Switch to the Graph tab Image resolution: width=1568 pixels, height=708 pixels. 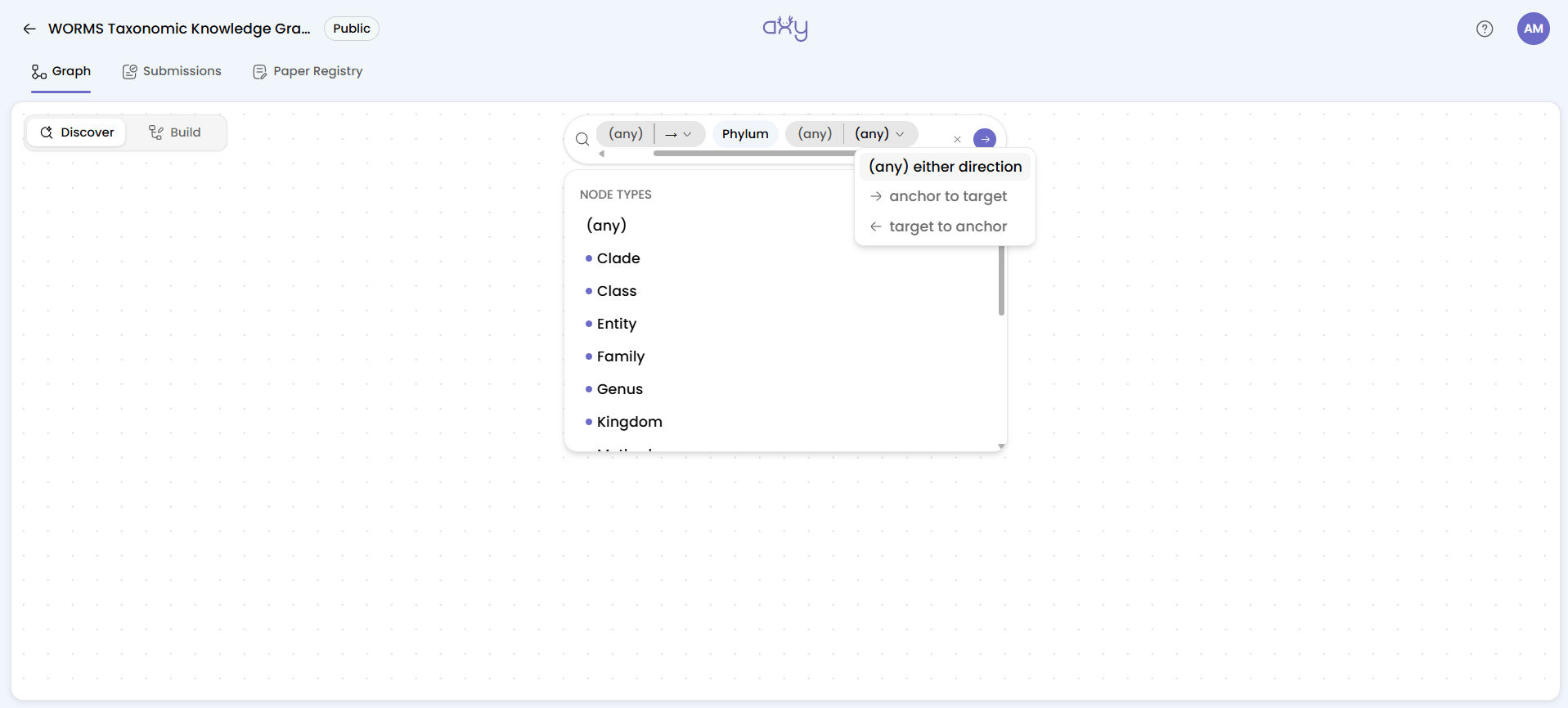tap(61, 71)
